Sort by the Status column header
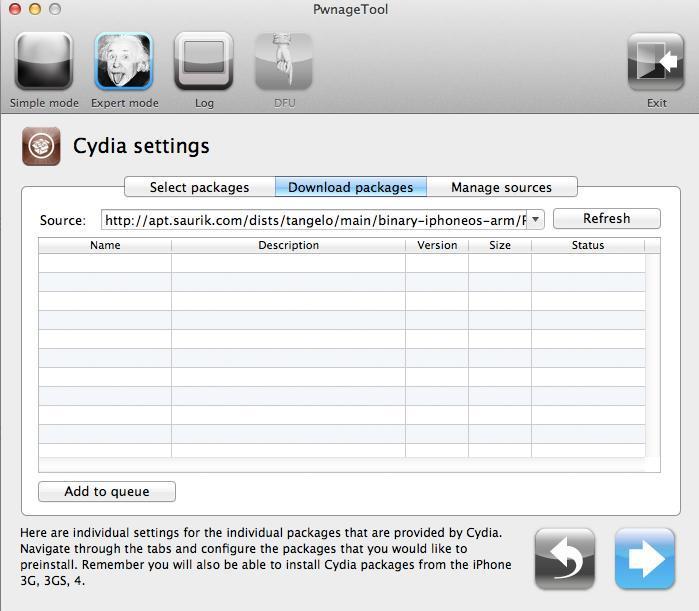This screenshot has width=699, height=611. pyautogui.click(x=588, y=245)
